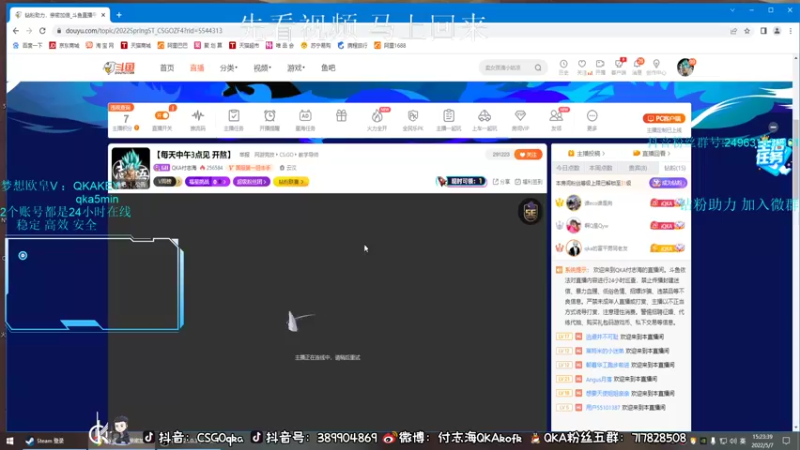Open the 淘宝网 bookmark
The height and width of the screenshot is (450, 800).
point(100,45)
